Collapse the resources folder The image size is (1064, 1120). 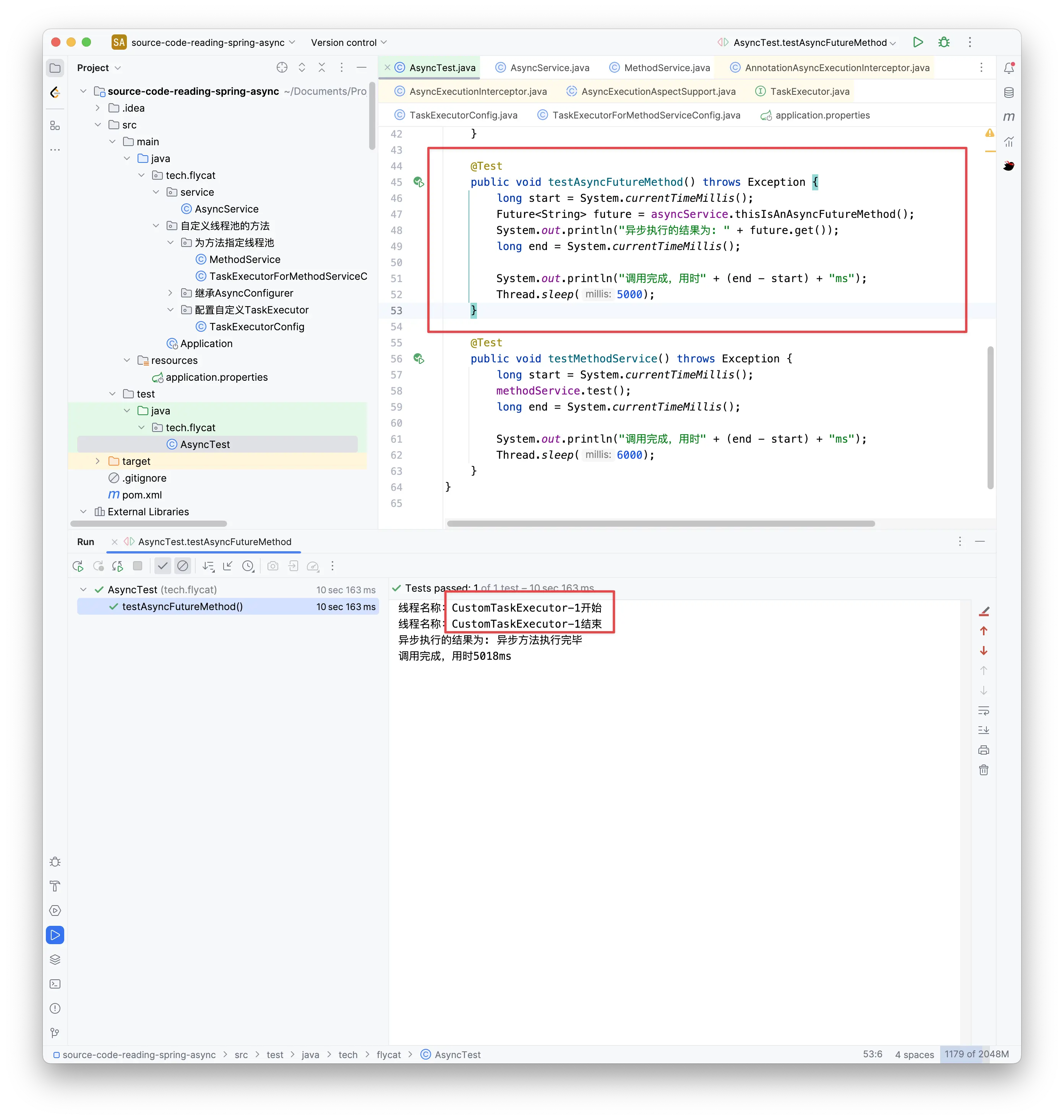pos(127,360)
